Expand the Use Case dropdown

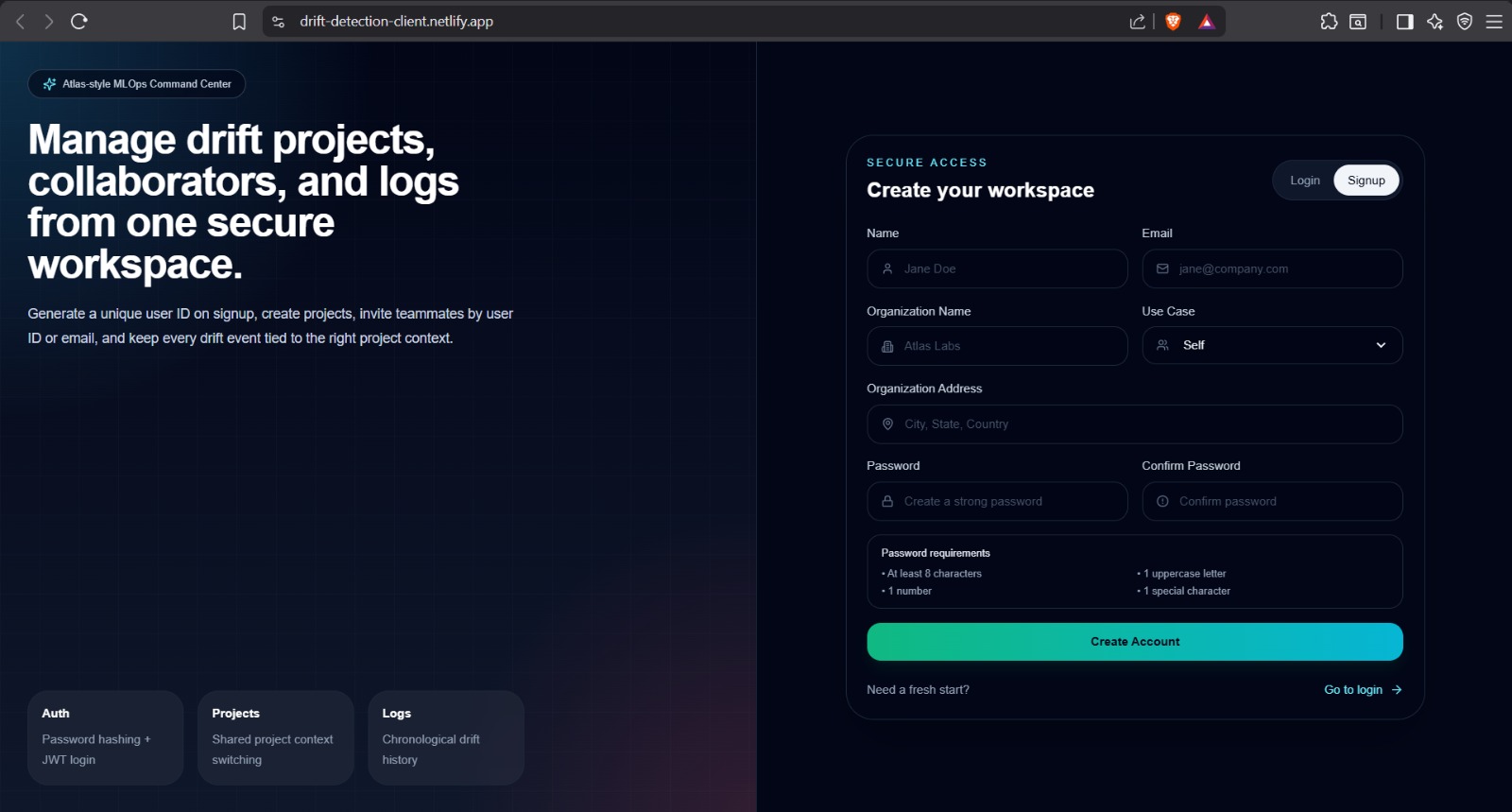pos(1272,345)
